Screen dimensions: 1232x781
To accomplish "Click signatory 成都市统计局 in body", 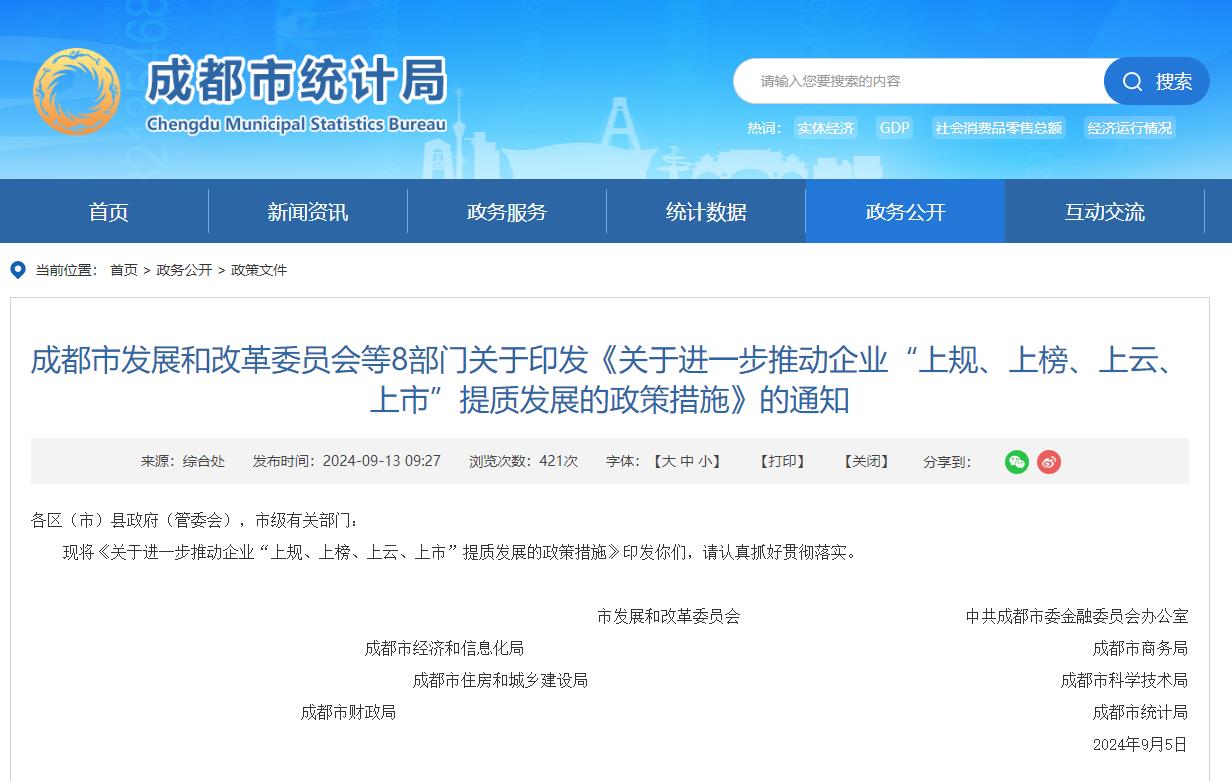I will [1140, 713].
